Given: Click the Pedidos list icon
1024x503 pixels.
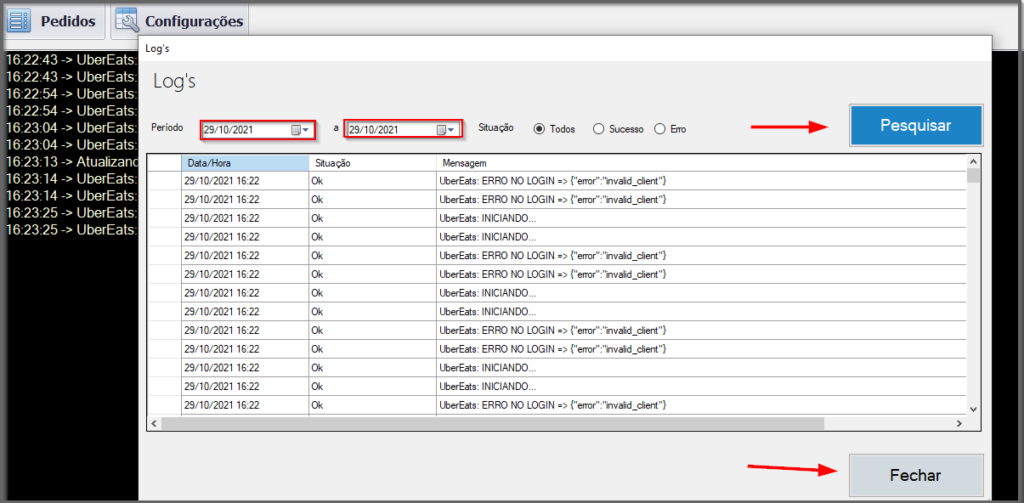Looking at the screenshot, I should click(x=20, y=20).
